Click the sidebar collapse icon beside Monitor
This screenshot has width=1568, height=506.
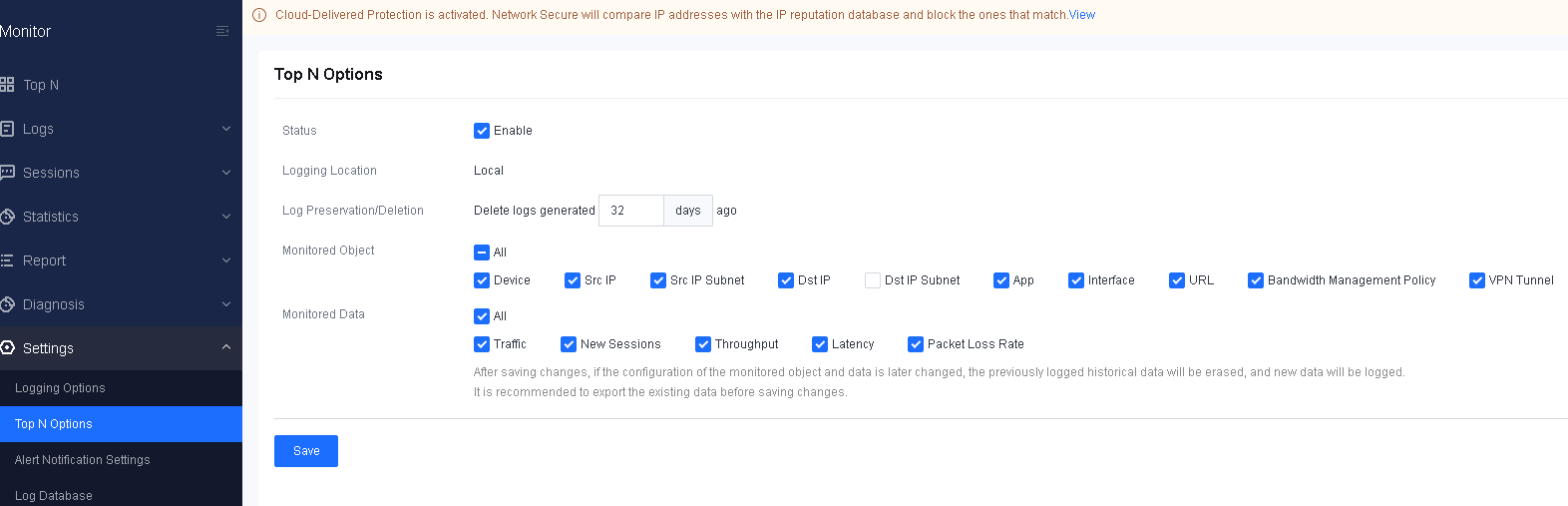222,31
